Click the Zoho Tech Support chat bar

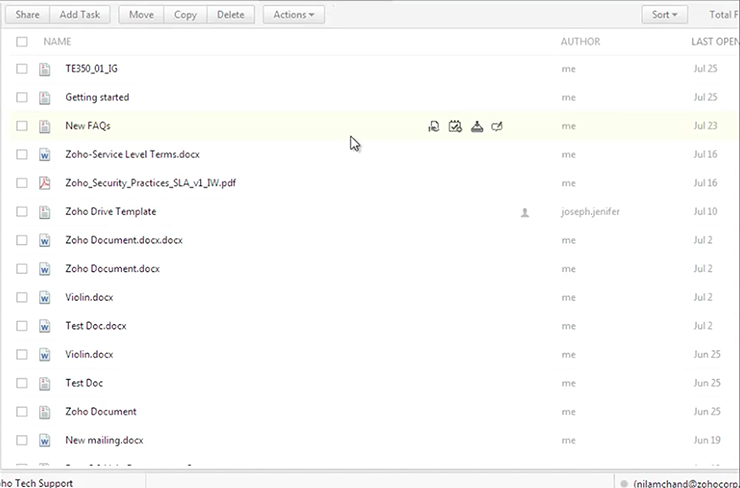click(73, 481)
